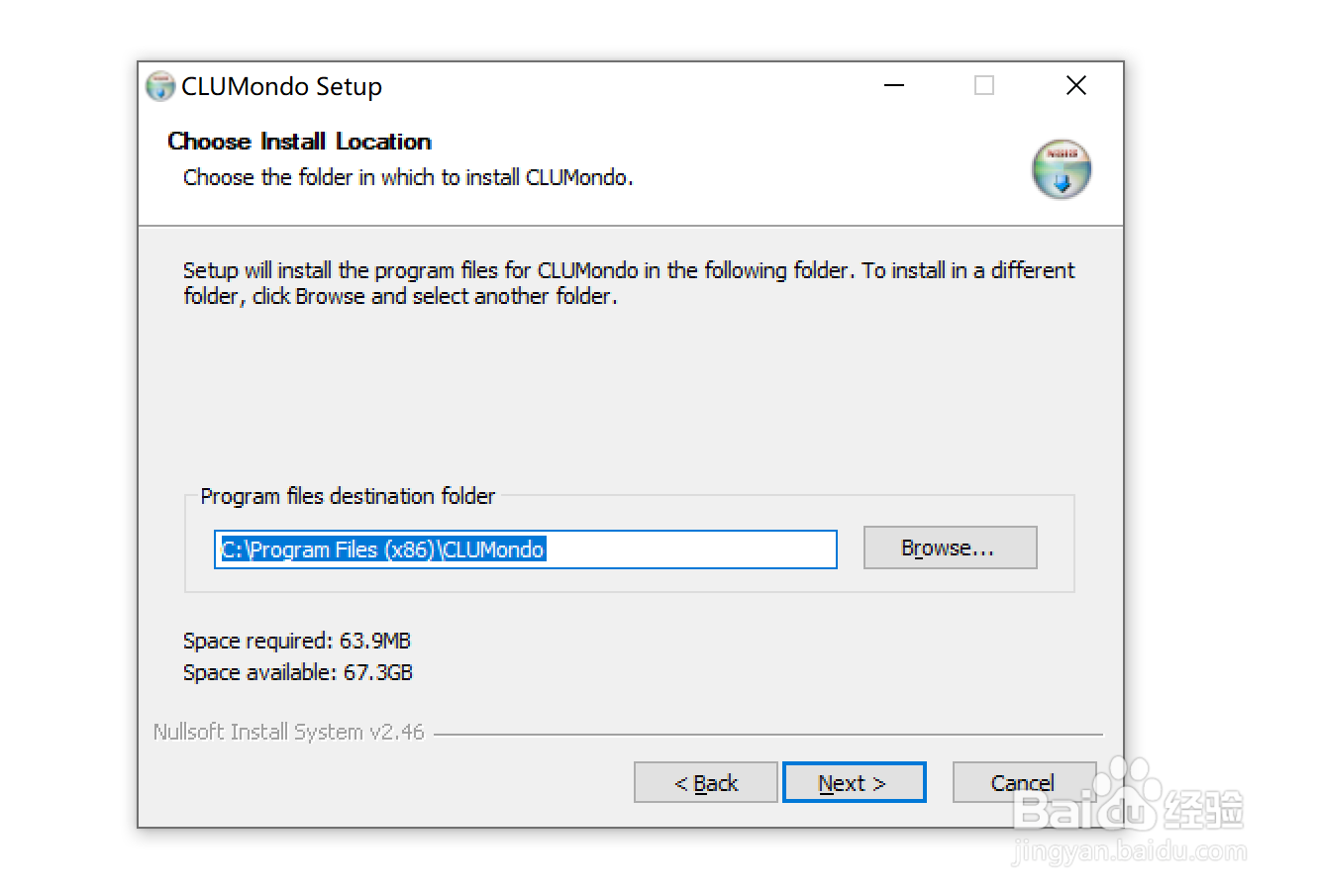Click the "Program files destination folder" group label

pyautogui.click(x=348, y=496)
